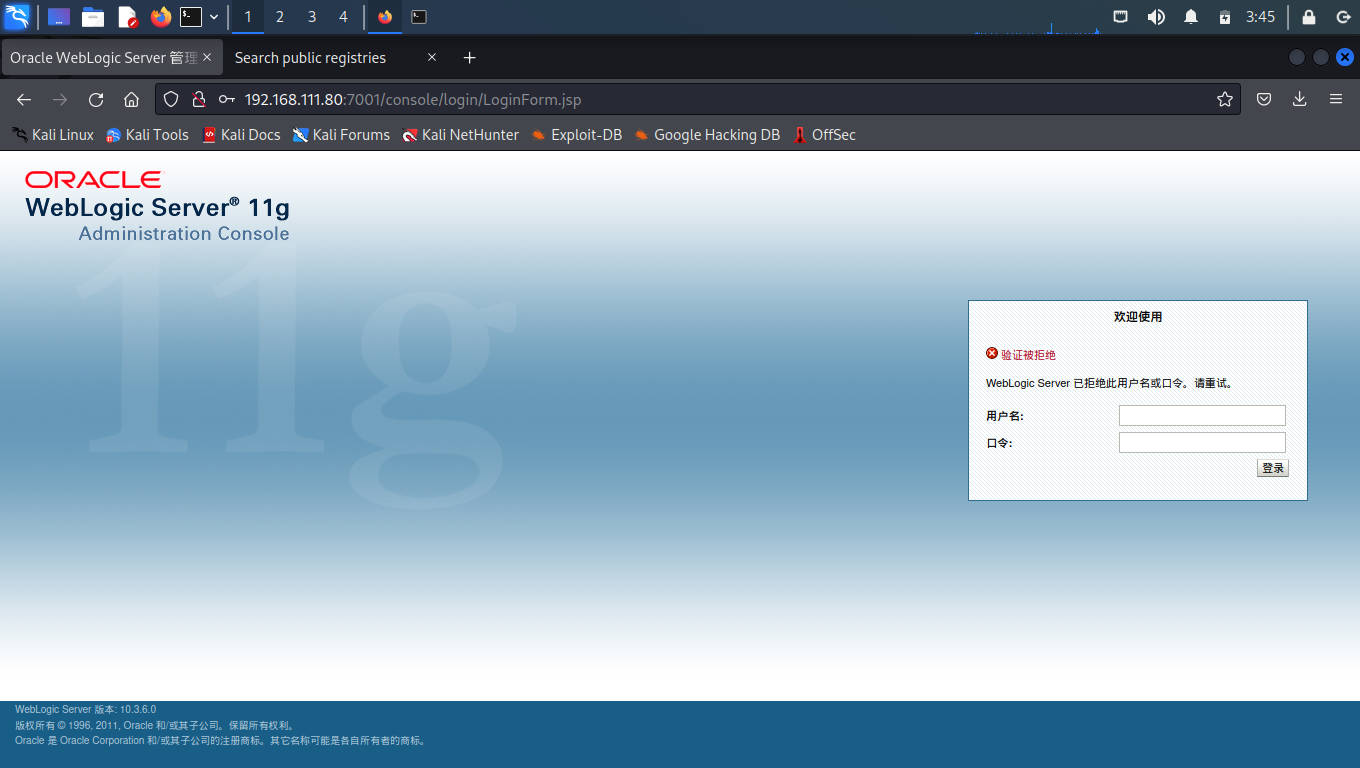
Task: Close the Oracle WebLogic Server tab
Action: click(x=207, y=58)
